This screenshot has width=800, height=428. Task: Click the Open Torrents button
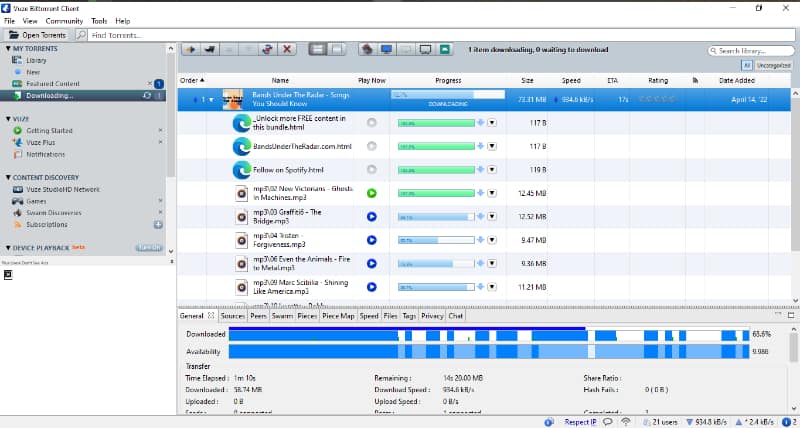37,35
